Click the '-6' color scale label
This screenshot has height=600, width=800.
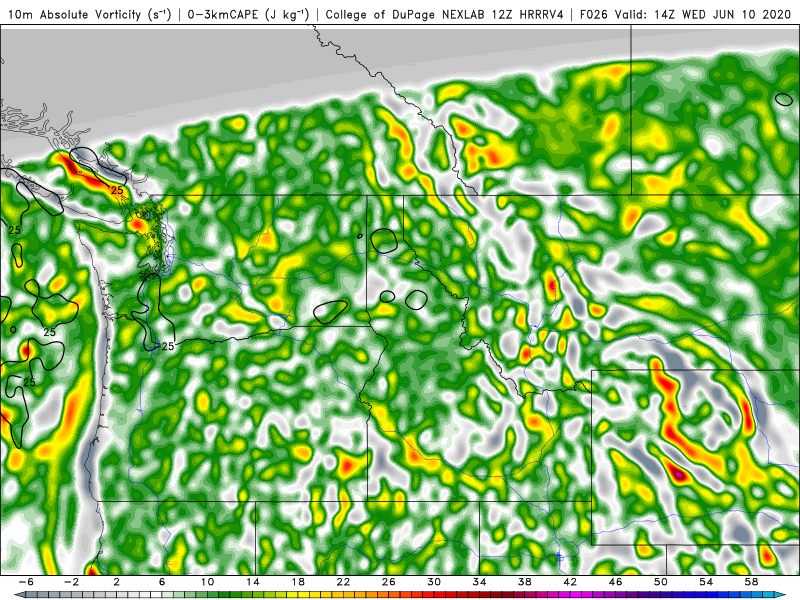coord(26,582)
